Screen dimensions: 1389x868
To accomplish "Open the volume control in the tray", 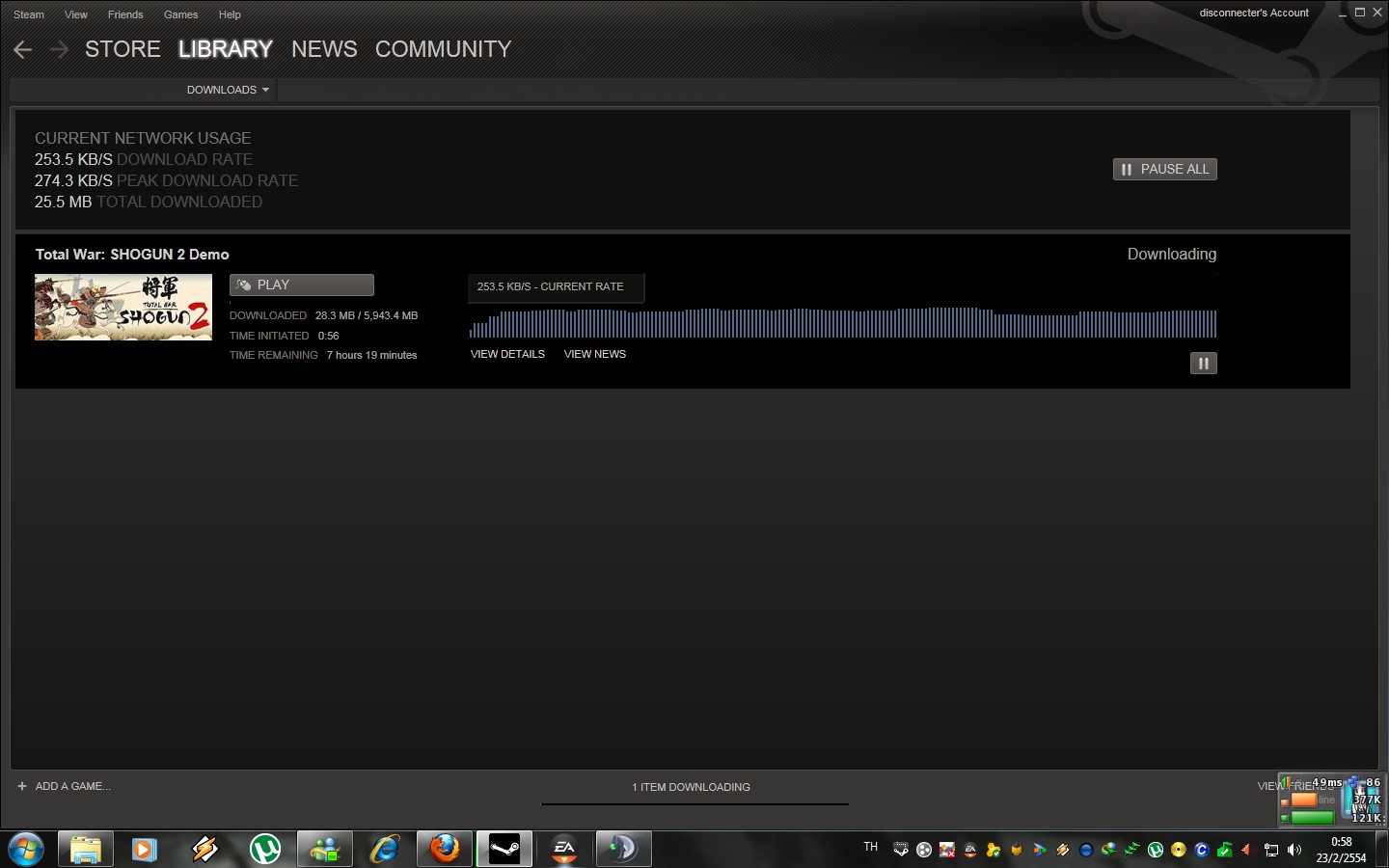I will pyautogui.click(x=1294, y=850).
